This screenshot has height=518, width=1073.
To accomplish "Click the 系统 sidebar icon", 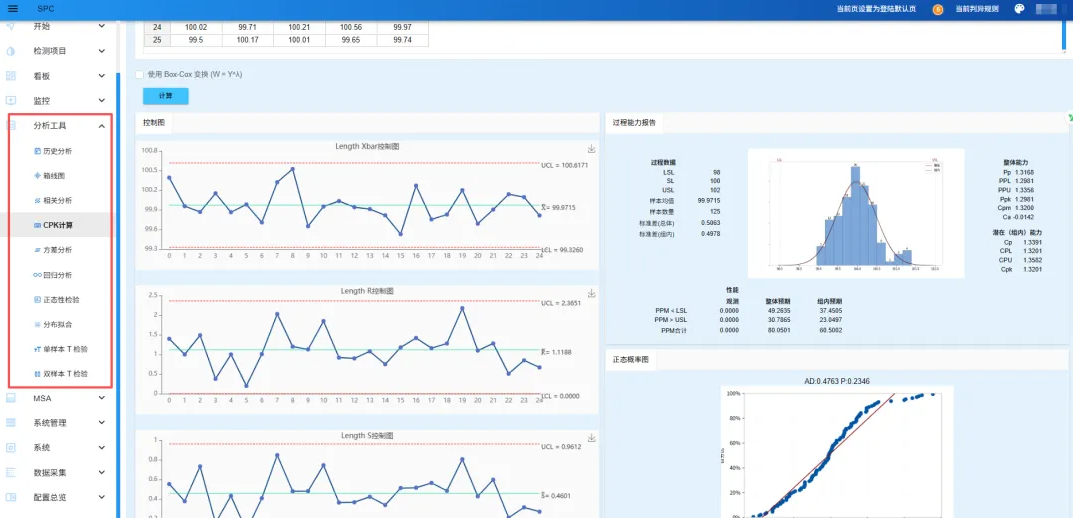I will (10, 448).
